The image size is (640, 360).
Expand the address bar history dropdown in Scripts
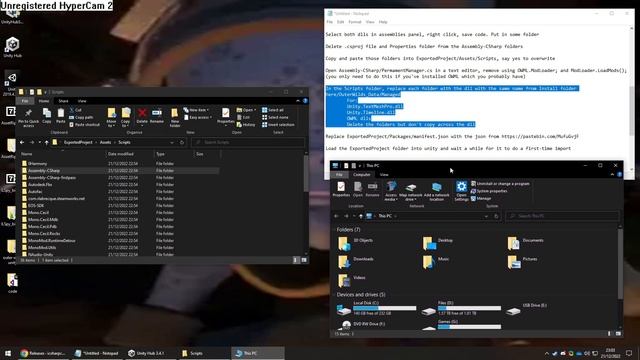click(172, 142)
